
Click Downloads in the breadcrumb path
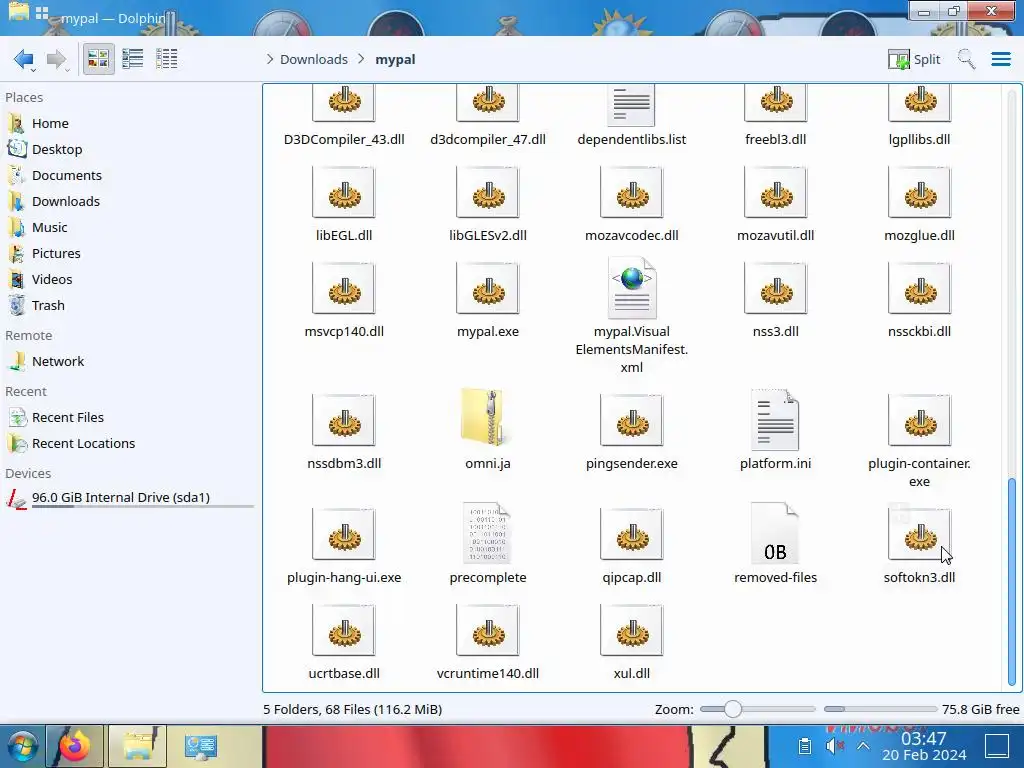click(313, 59)
